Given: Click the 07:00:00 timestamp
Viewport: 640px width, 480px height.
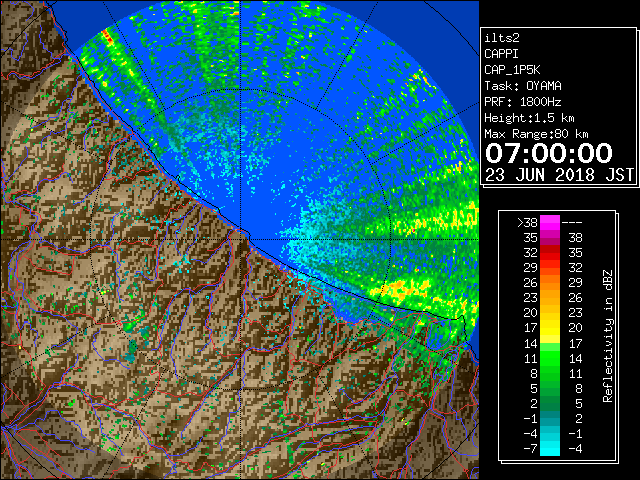Looking at the screenshot, I should [x=549, y=153].
